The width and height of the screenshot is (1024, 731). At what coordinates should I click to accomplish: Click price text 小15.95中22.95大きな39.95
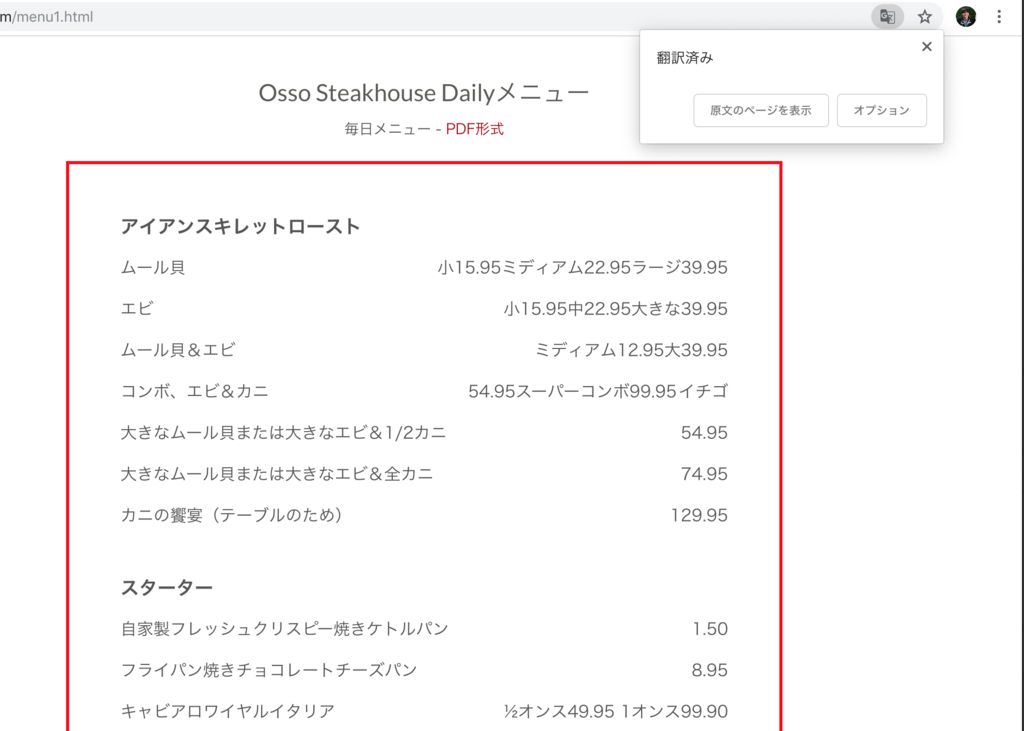click(x=615, y=308)
